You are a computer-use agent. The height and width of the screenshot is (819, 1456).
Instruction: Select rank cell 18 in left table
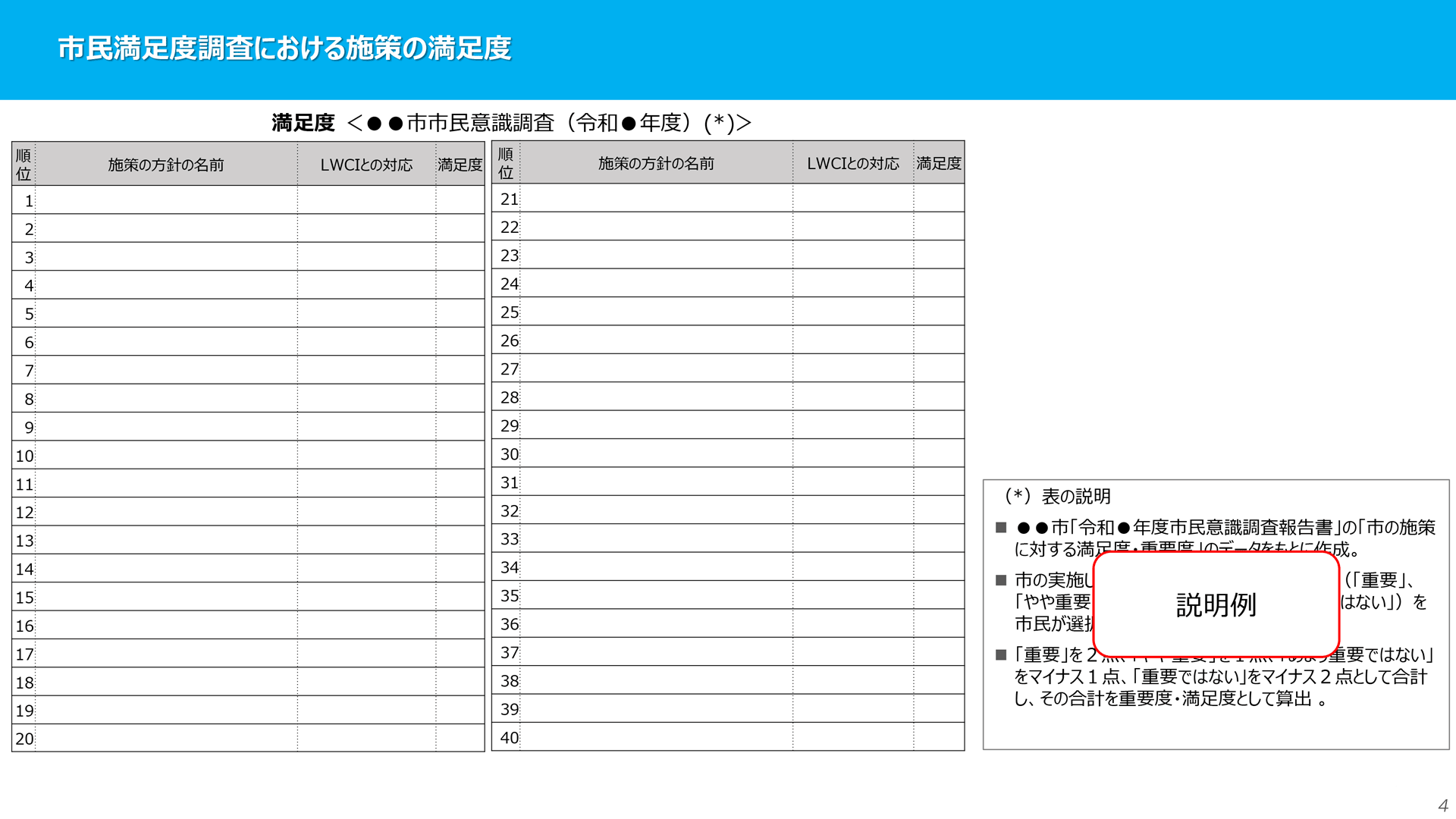point(24,682)
